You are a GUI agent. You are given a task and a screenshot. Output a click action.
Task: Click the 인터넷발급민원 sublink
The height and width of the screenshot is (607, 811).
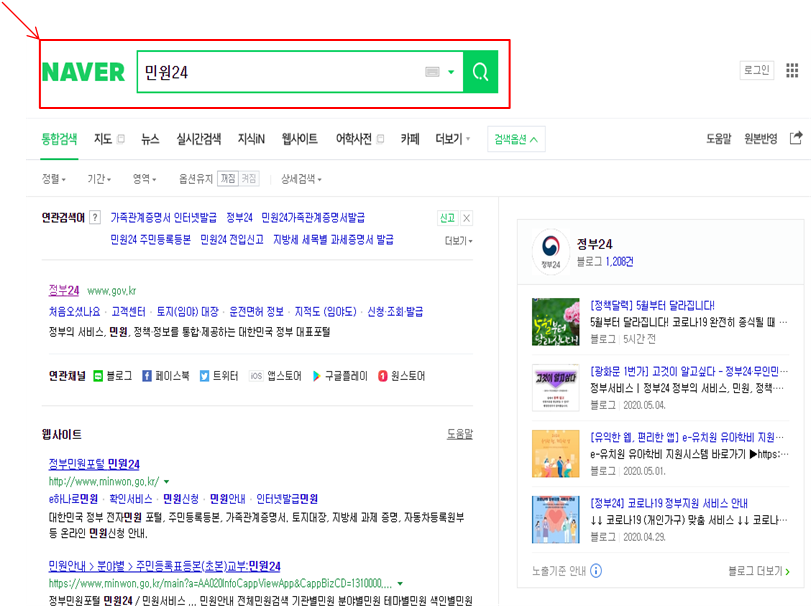[x=287, y=499]
